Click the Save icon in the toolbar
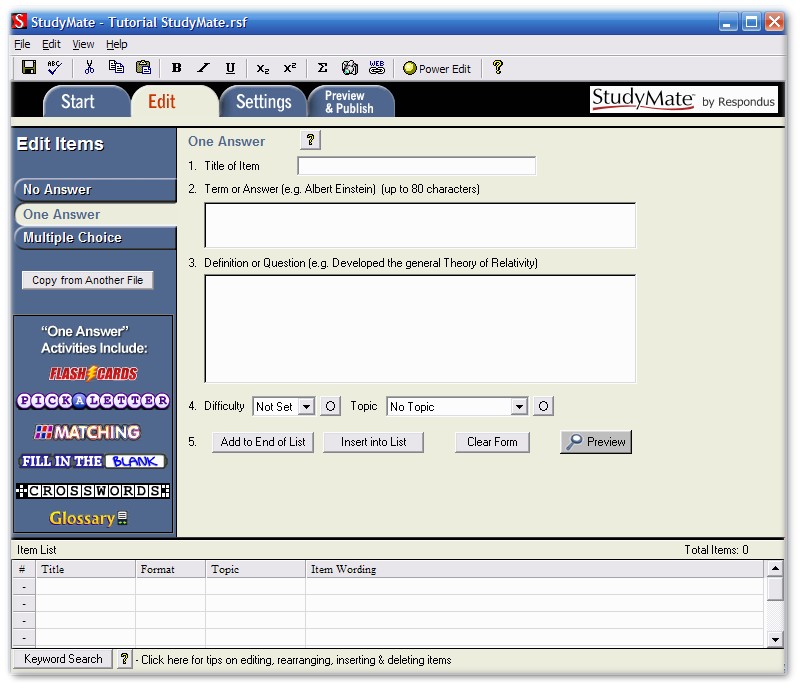 pyautogui.click(x=29, y=68)
